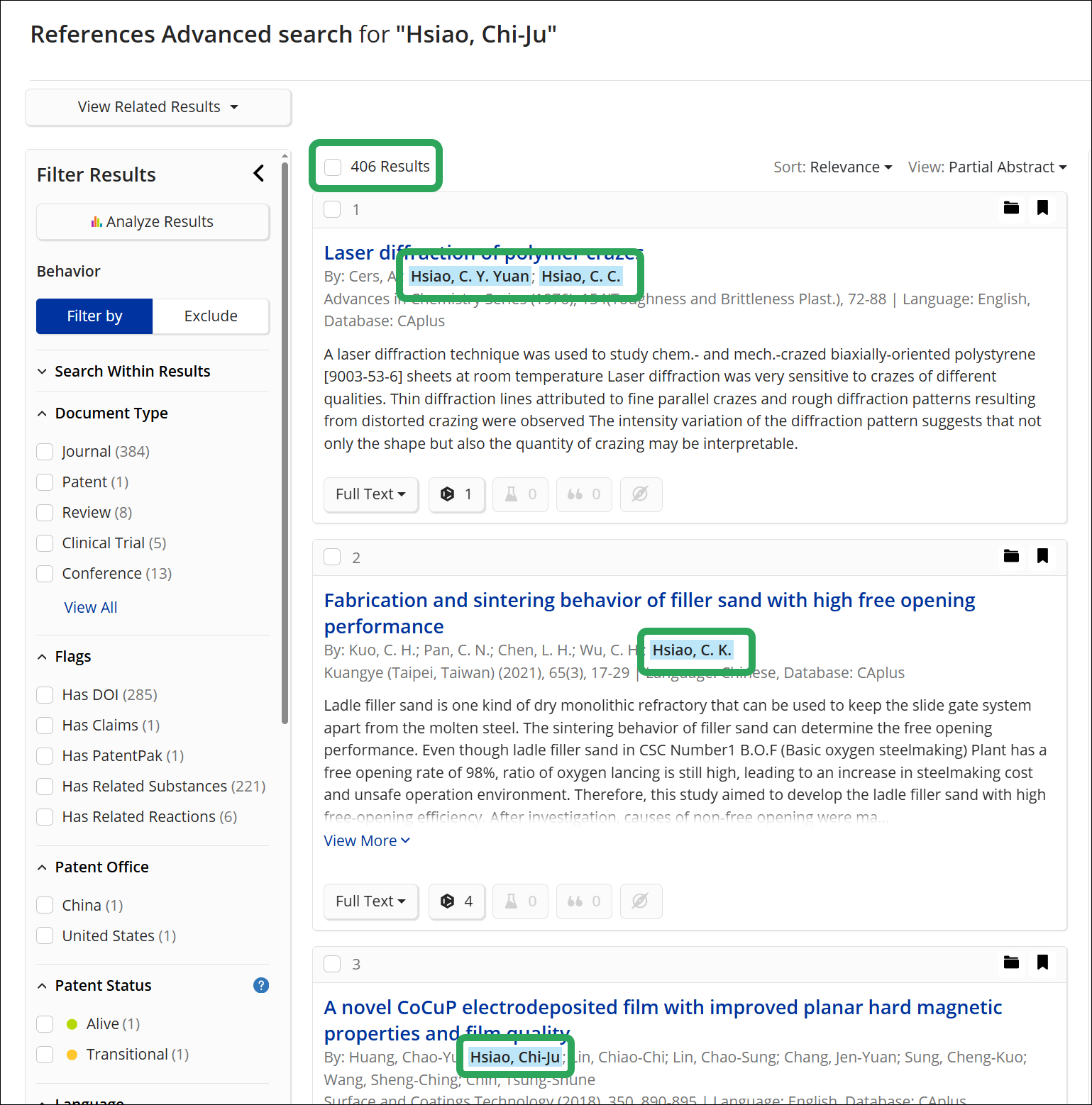
Task: Check the Review (8) filter
Action: 45,513
